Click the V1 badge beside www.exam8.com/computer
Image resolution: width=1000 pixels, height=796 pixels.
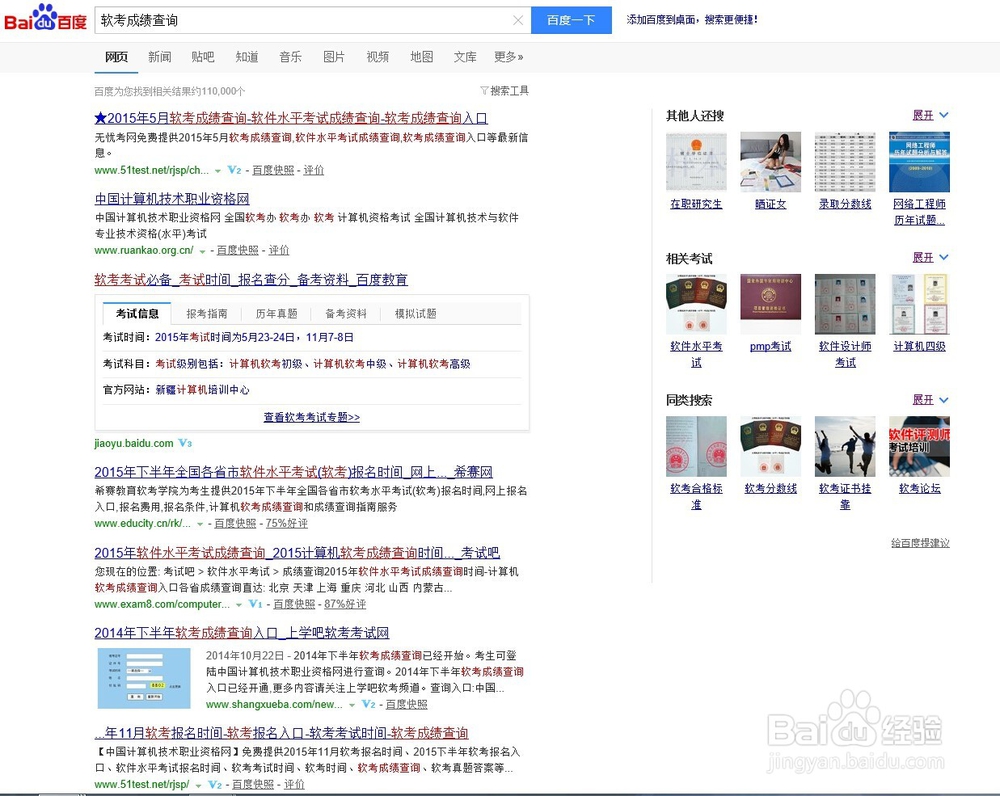pyautogui.click(x=256, y=603)
